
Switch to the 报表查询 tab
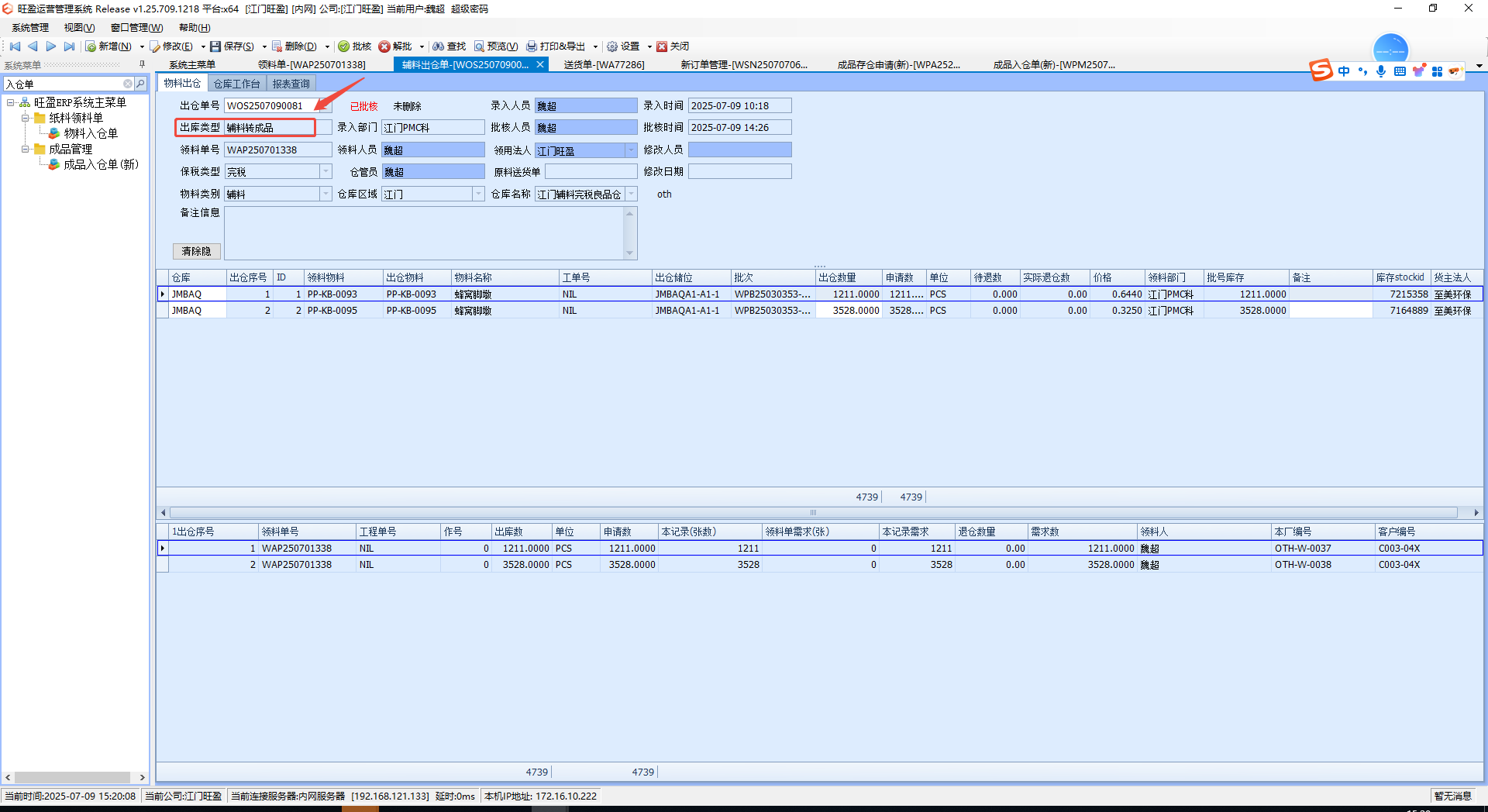pos(291,84)
